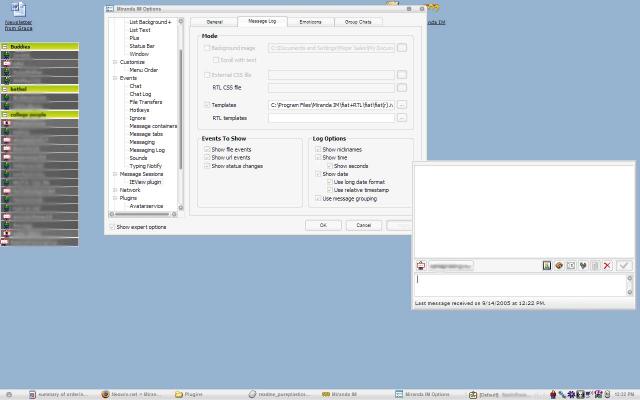This screenshot has width=640, height=400.
Task: Click the send checkmark button in chat
Action: point(624,266)
